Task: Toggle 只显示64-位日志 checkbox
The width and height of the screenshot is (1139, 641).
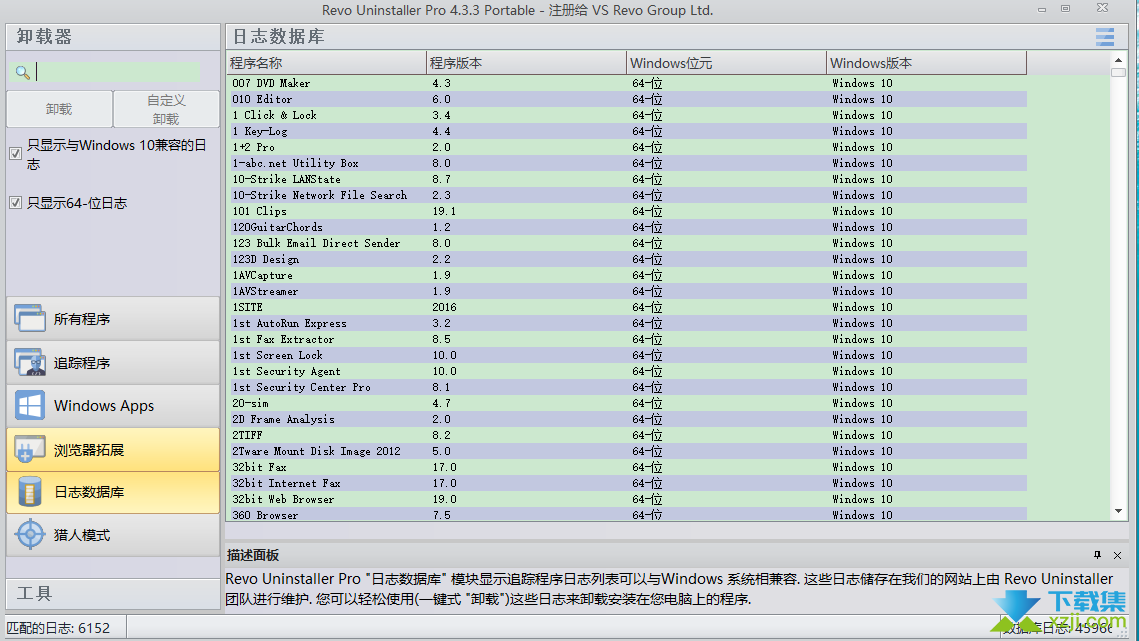Action: [x=15, y=203]
